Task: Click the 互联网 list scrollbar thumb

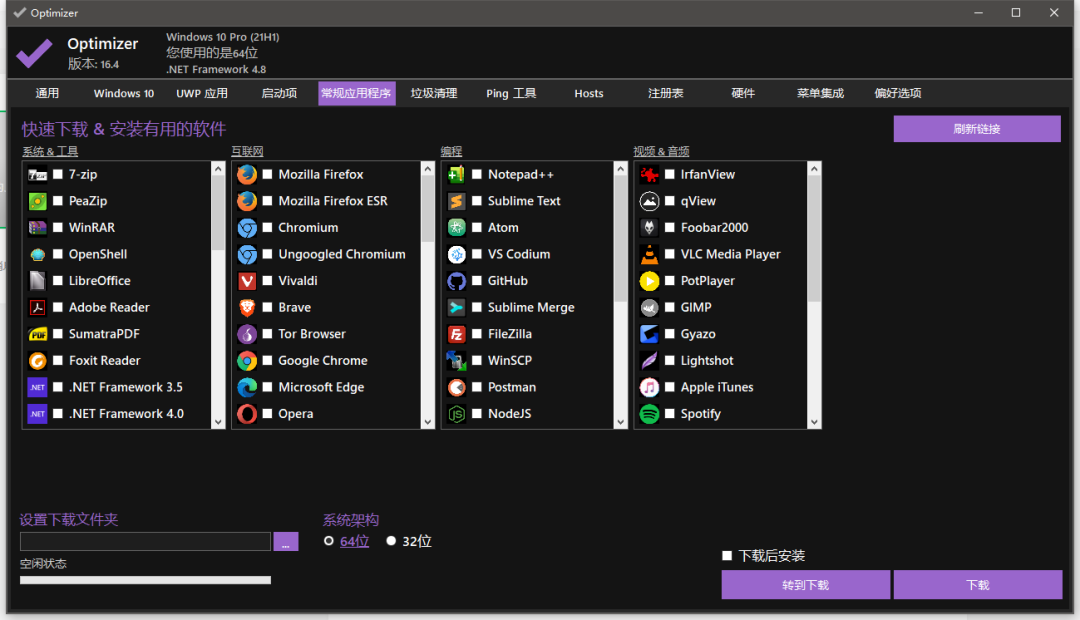Action: pyautogui.click(x=428, y=209)
